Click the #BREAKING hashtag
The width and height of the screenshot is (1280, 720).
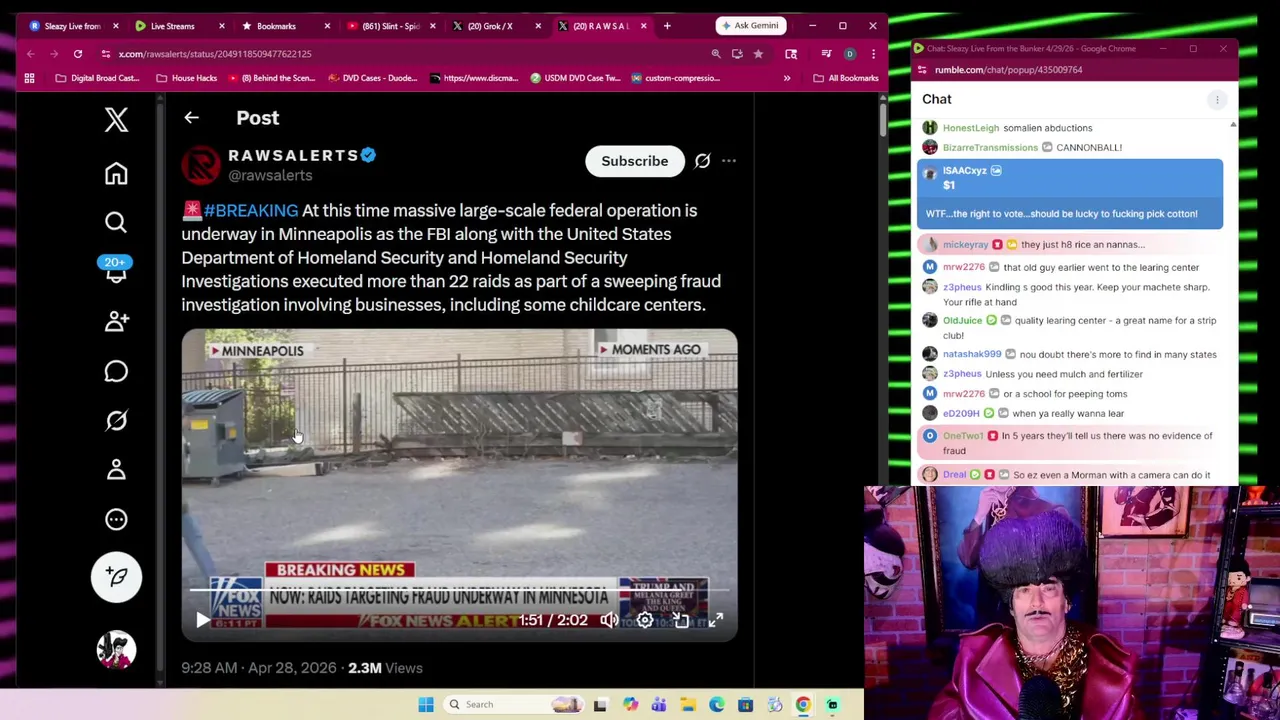pyautogui.click(x=250, y=211)
